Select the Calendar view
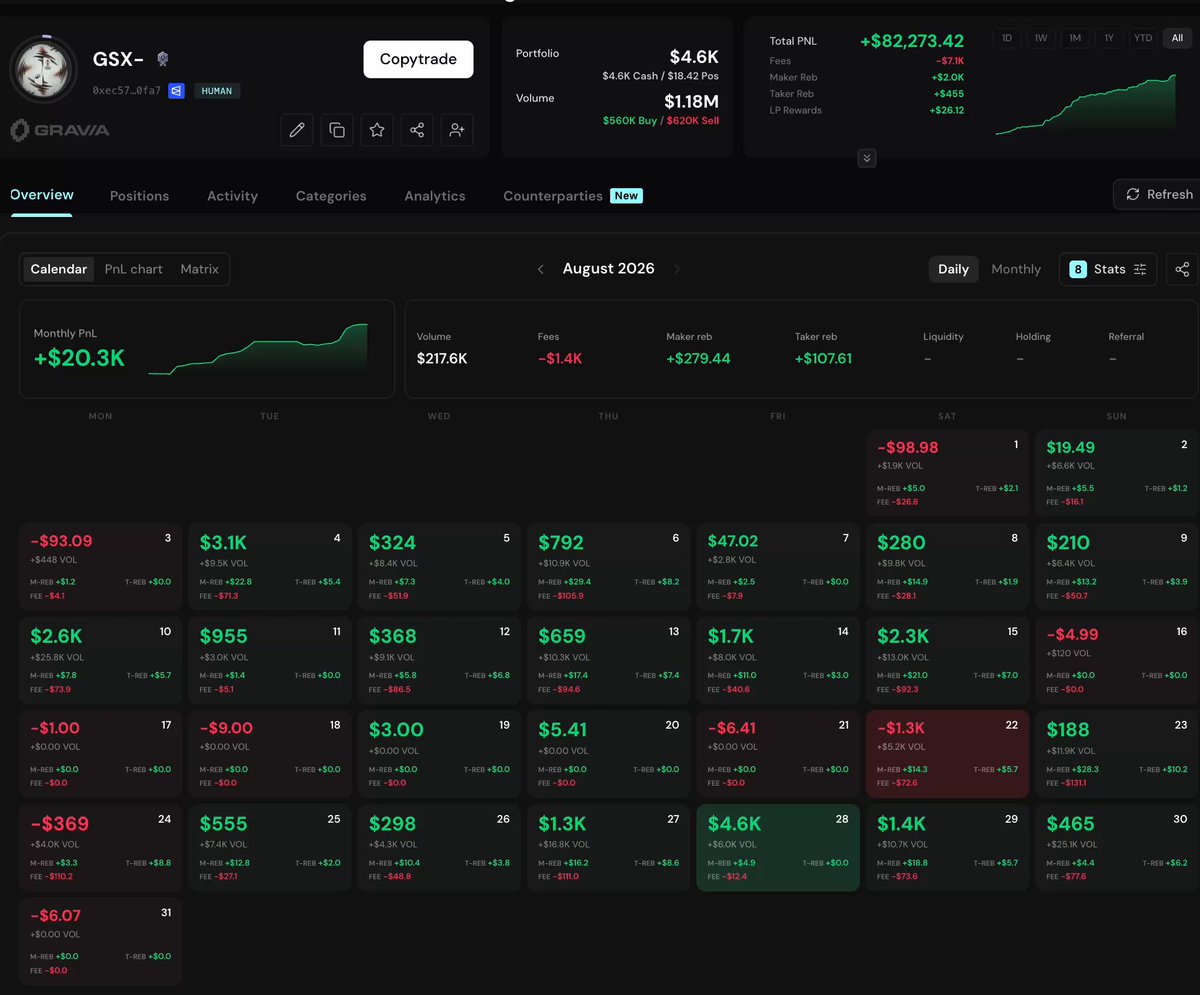This screenshot has height=995, width=1200. coord(59,269)
